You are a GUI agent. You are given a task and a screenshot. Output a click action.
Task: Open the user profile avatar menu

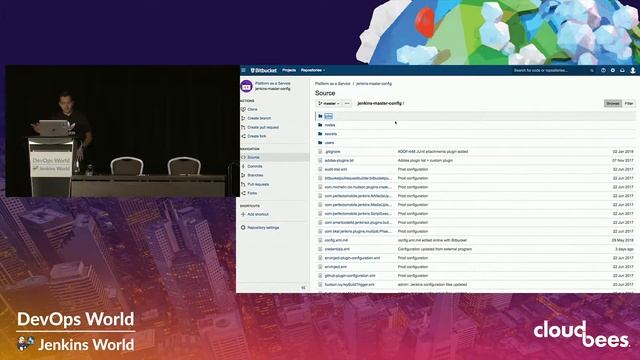[633, 71]
